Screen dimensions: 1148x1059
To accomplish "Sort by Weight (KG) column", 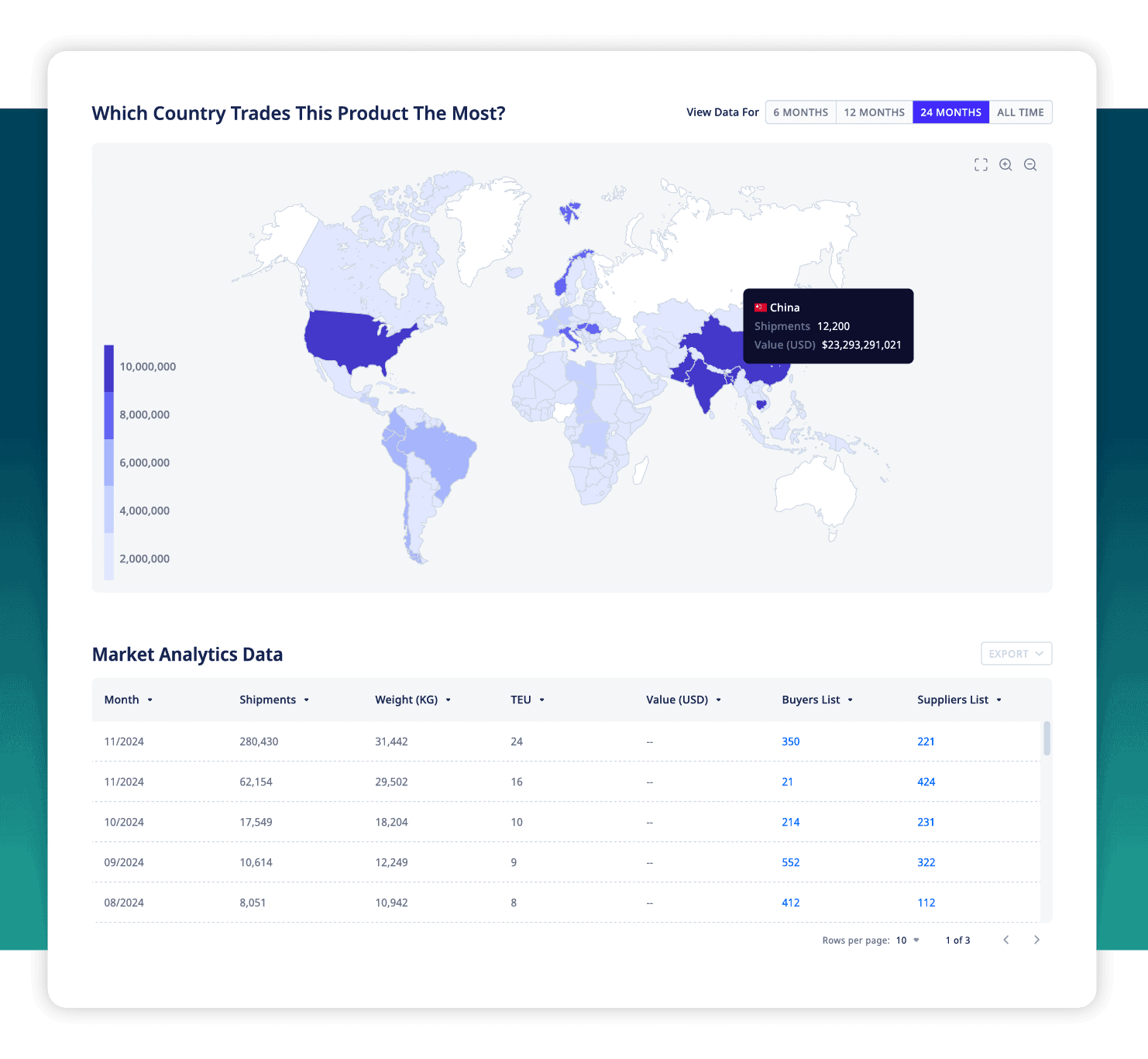I will pos(413,700).
